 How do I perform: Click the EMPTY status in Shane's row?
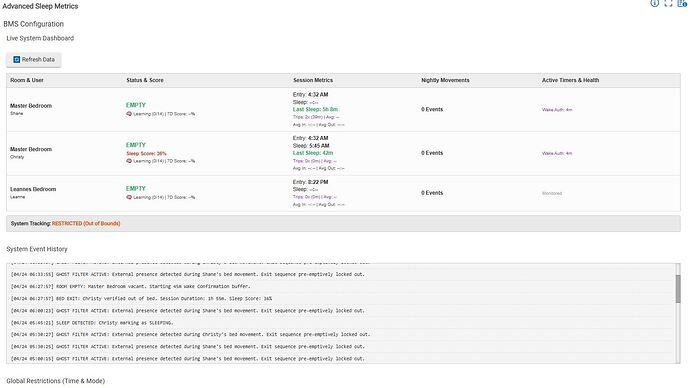(136, 105)
